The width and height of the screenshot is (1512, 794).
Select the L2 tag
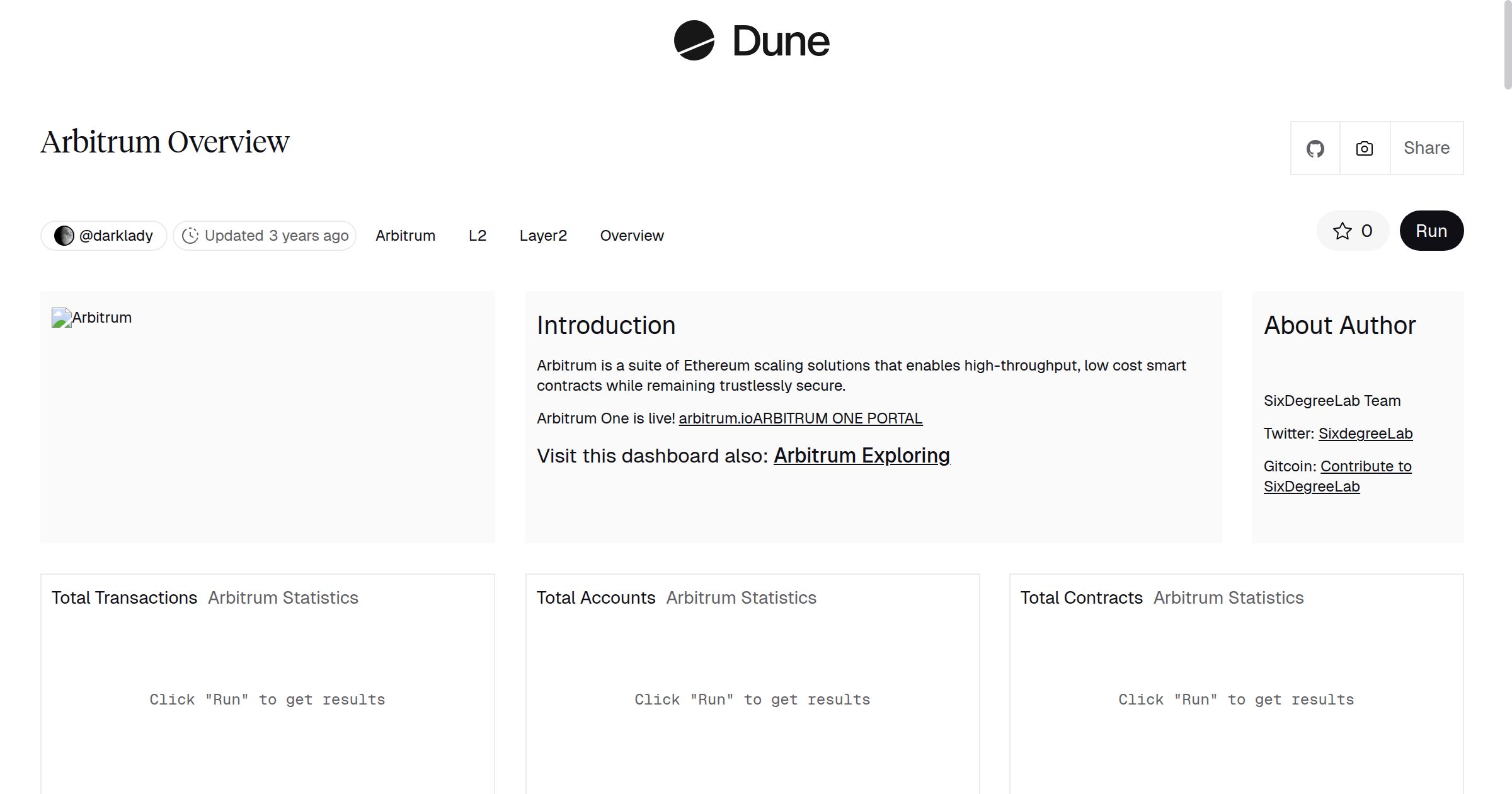tap(477, 236)
